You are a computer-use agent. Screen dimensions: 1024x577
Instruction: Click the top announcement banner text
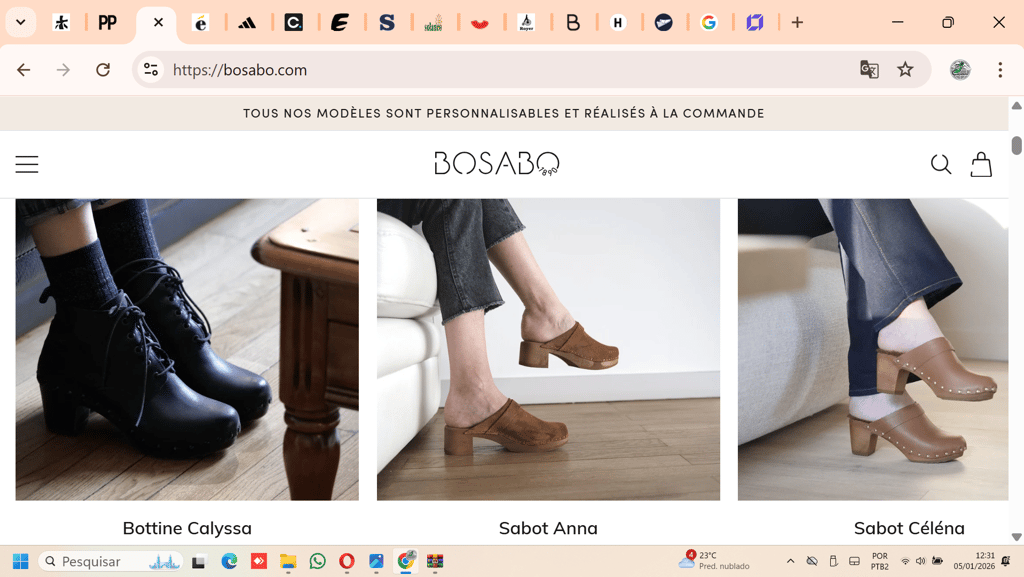[x=504, y=114]
